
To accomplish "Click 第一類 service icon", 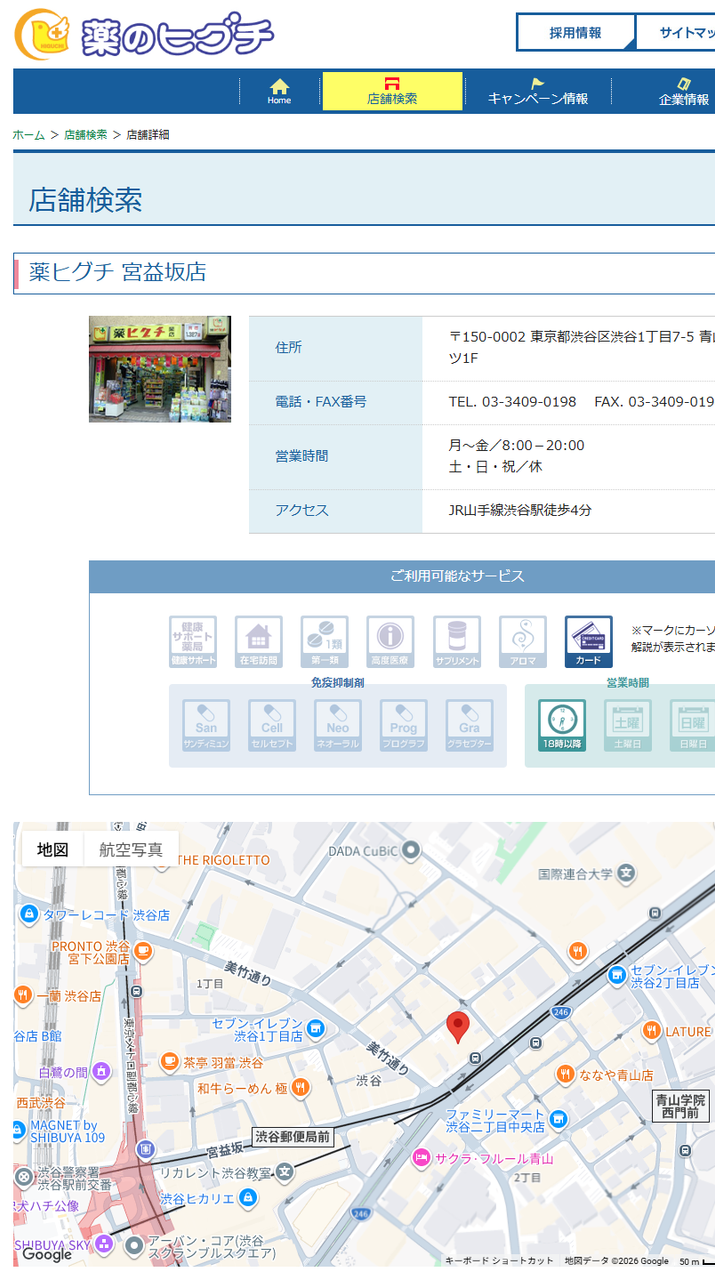I will point(325,642).
